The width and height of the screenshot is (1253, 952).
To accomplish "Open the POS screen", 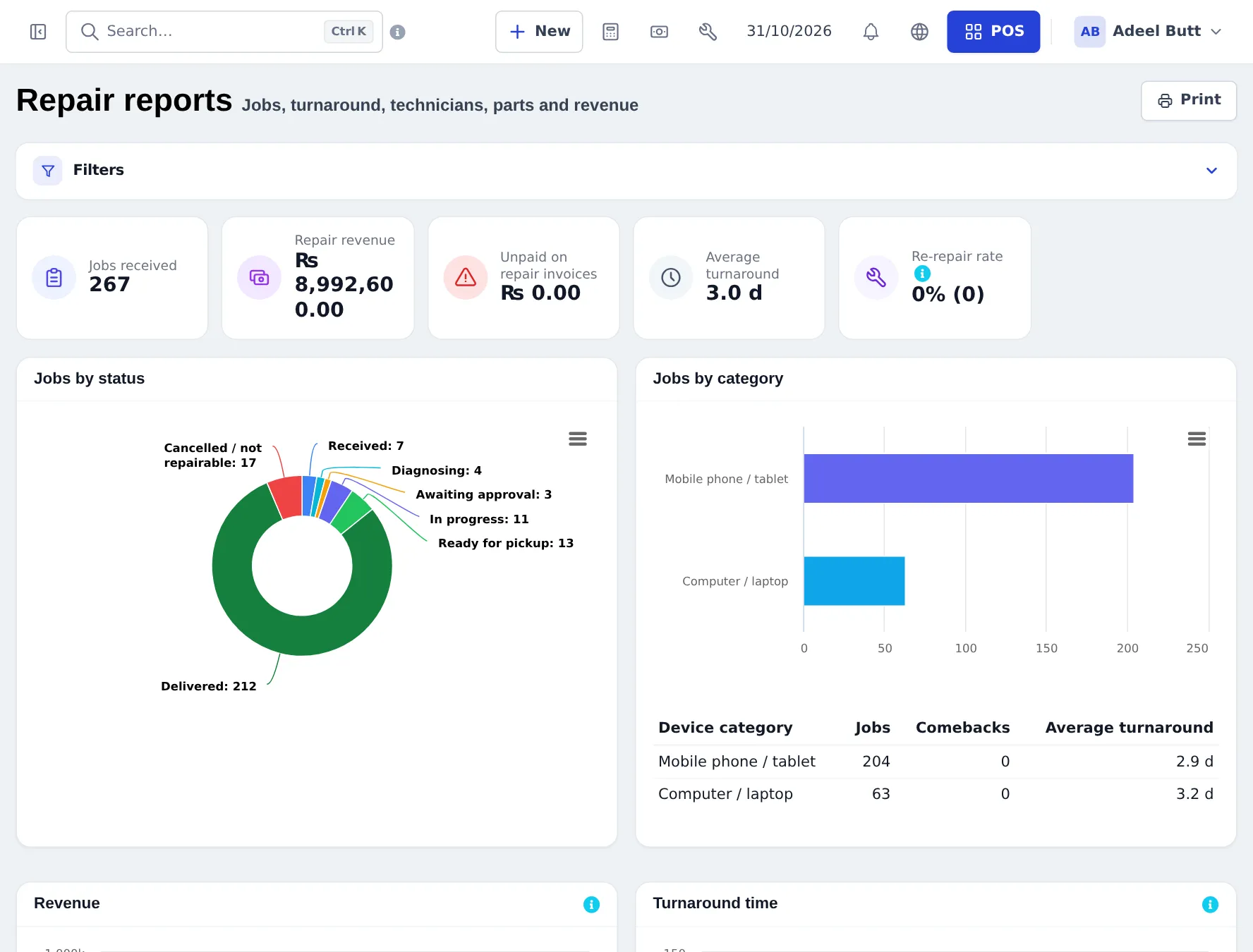I will click(993, 32).
